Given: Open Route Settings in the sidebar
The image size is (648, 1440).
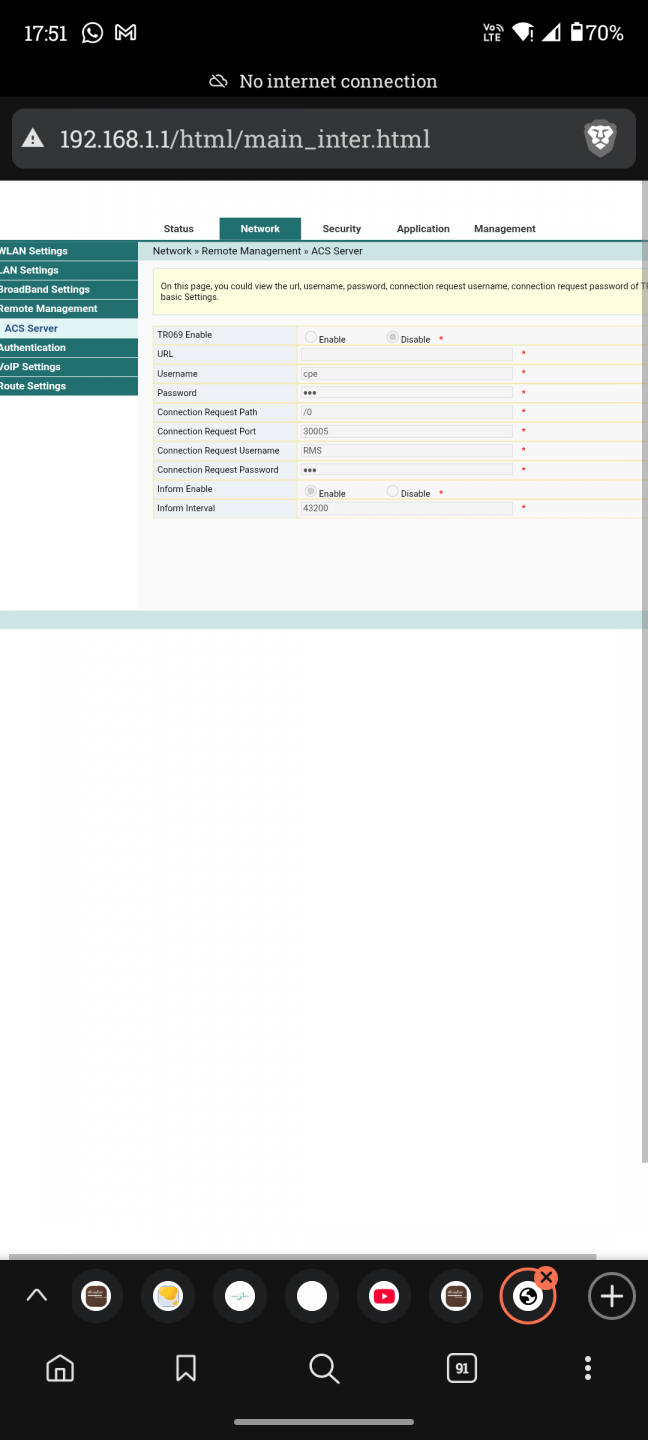Looking at the screenshot, I should tap(33, 386).
